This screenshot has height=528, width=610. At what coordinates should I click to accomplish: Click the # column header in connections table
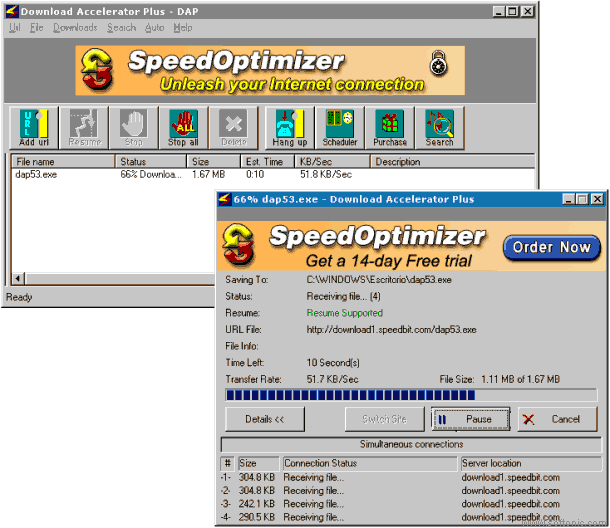[228, 463]
